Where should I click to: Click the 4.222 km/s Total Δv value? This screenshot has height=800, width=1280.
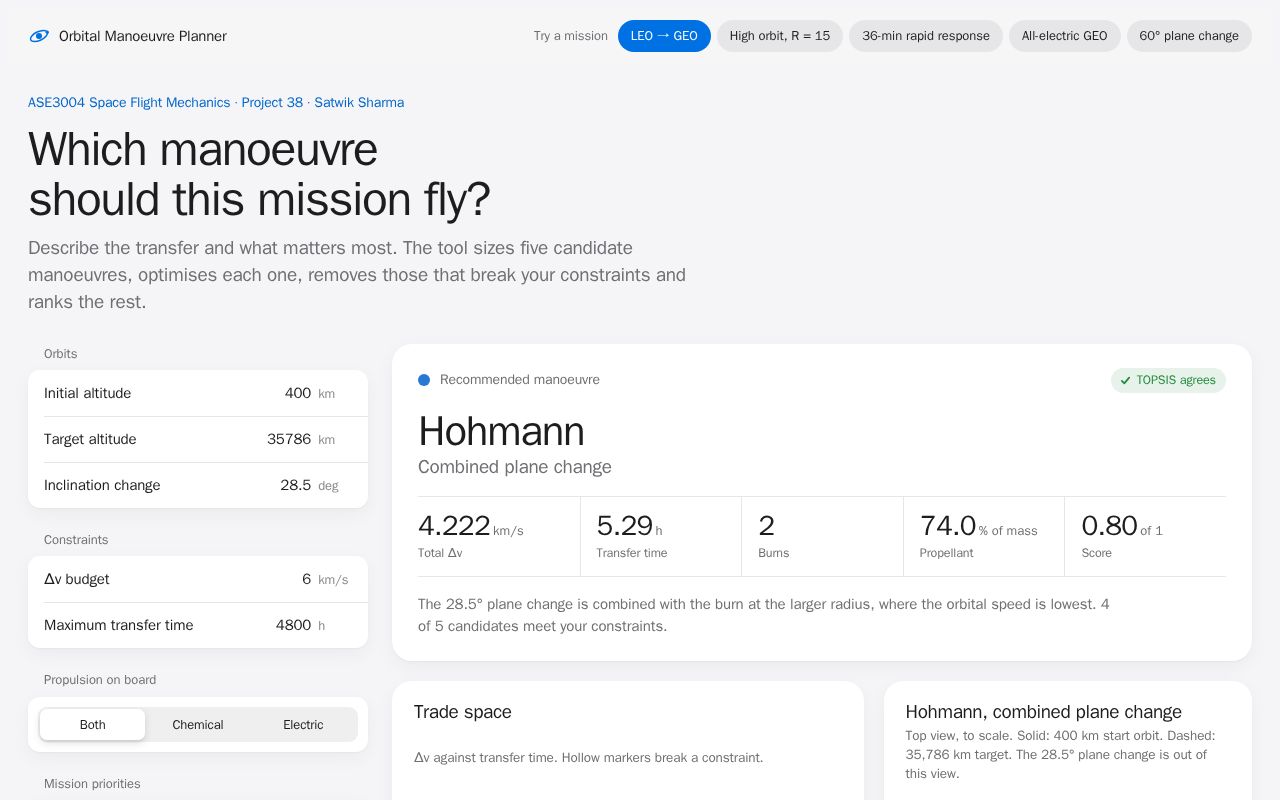[x=470, y=526]
